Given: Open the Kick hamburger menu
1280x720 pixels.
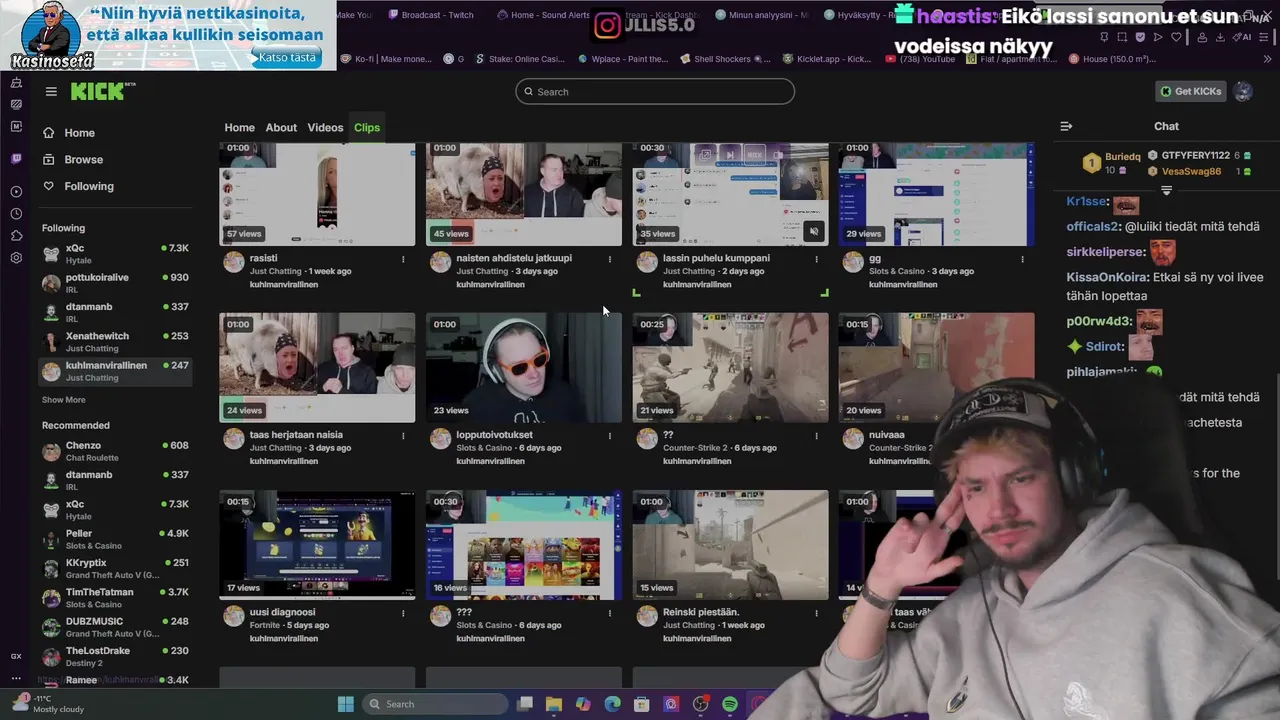Looking at the screenshot, I should click(51, 91).
